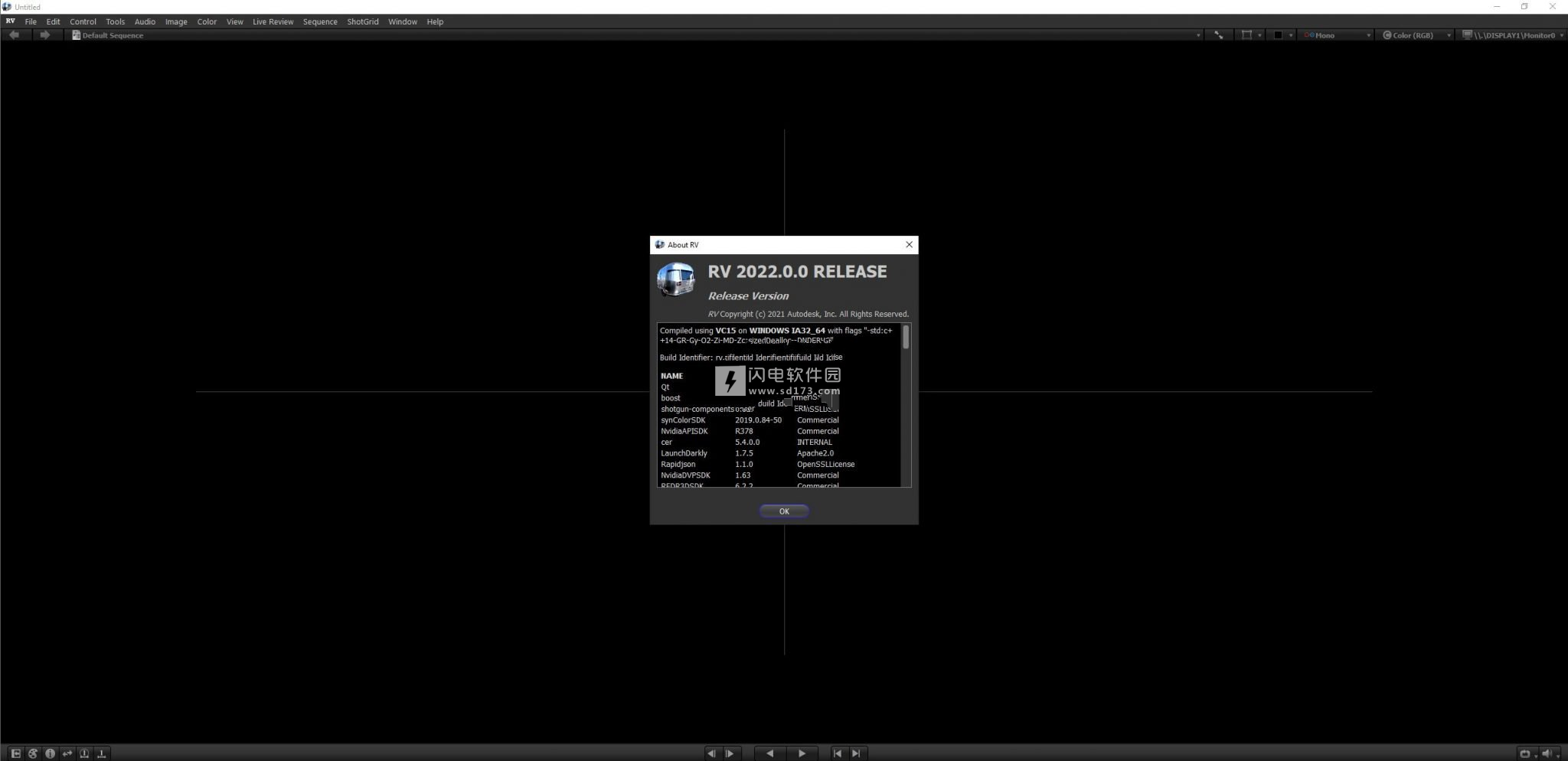Click the NAME column header text
The image size is (1568, 761).
671,376
